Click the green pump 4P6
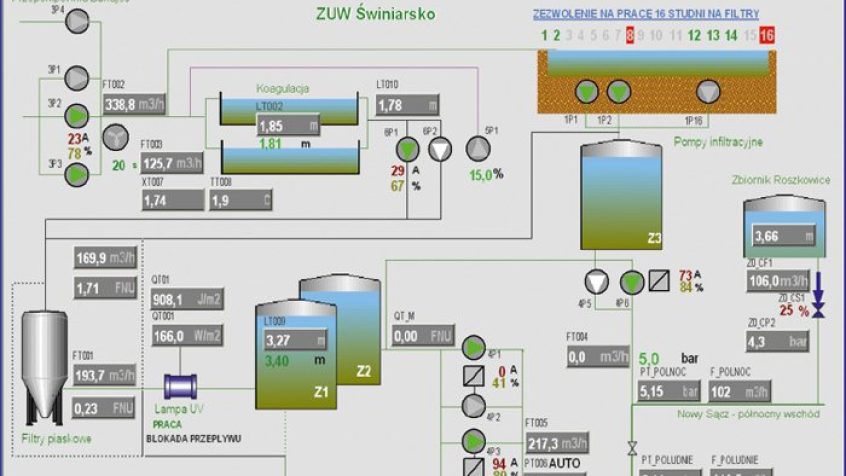 pyautogui.click(x=632, y=282)
